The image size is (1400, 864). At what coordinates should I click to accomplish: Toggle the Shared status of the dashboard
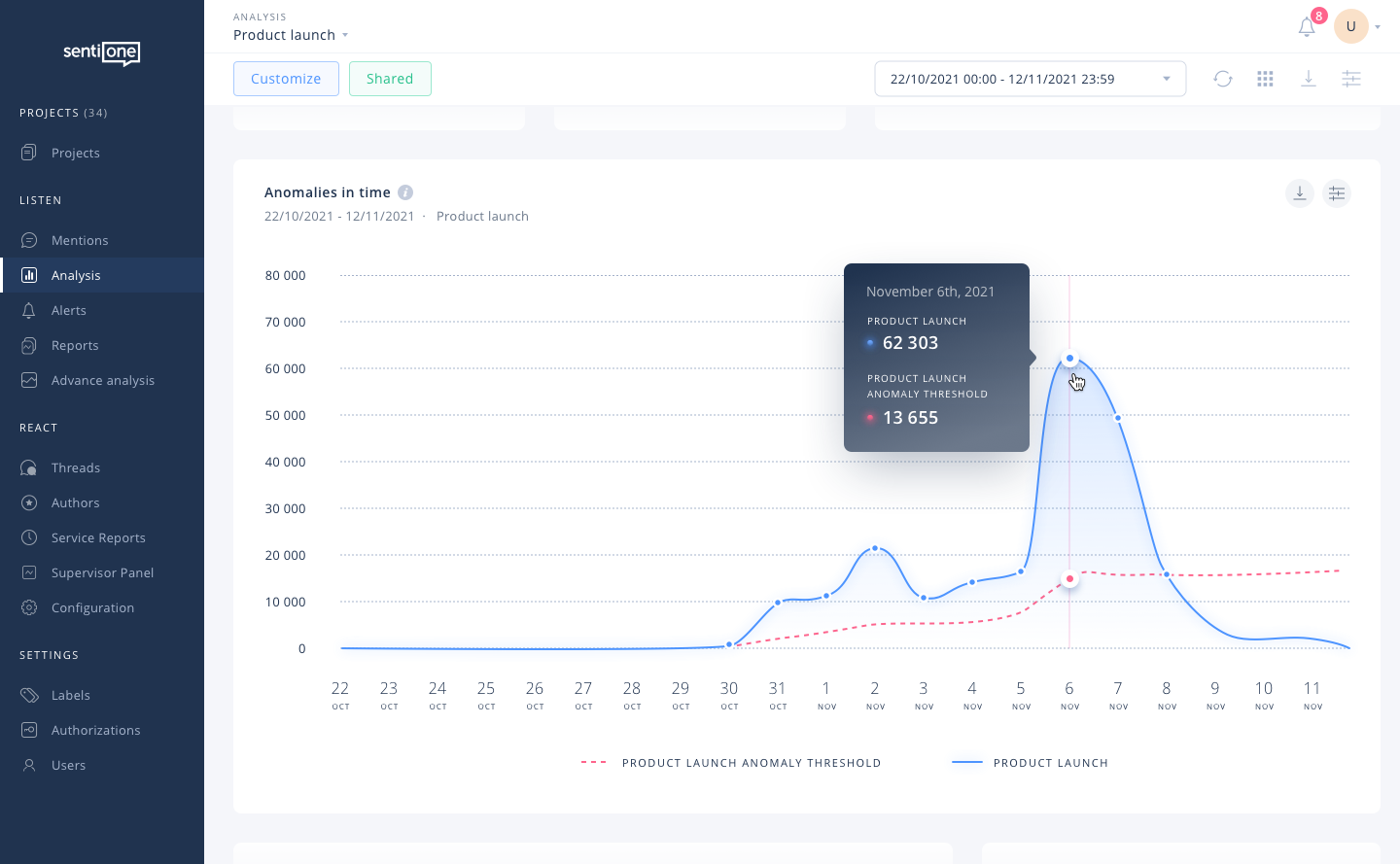(390, 79)
